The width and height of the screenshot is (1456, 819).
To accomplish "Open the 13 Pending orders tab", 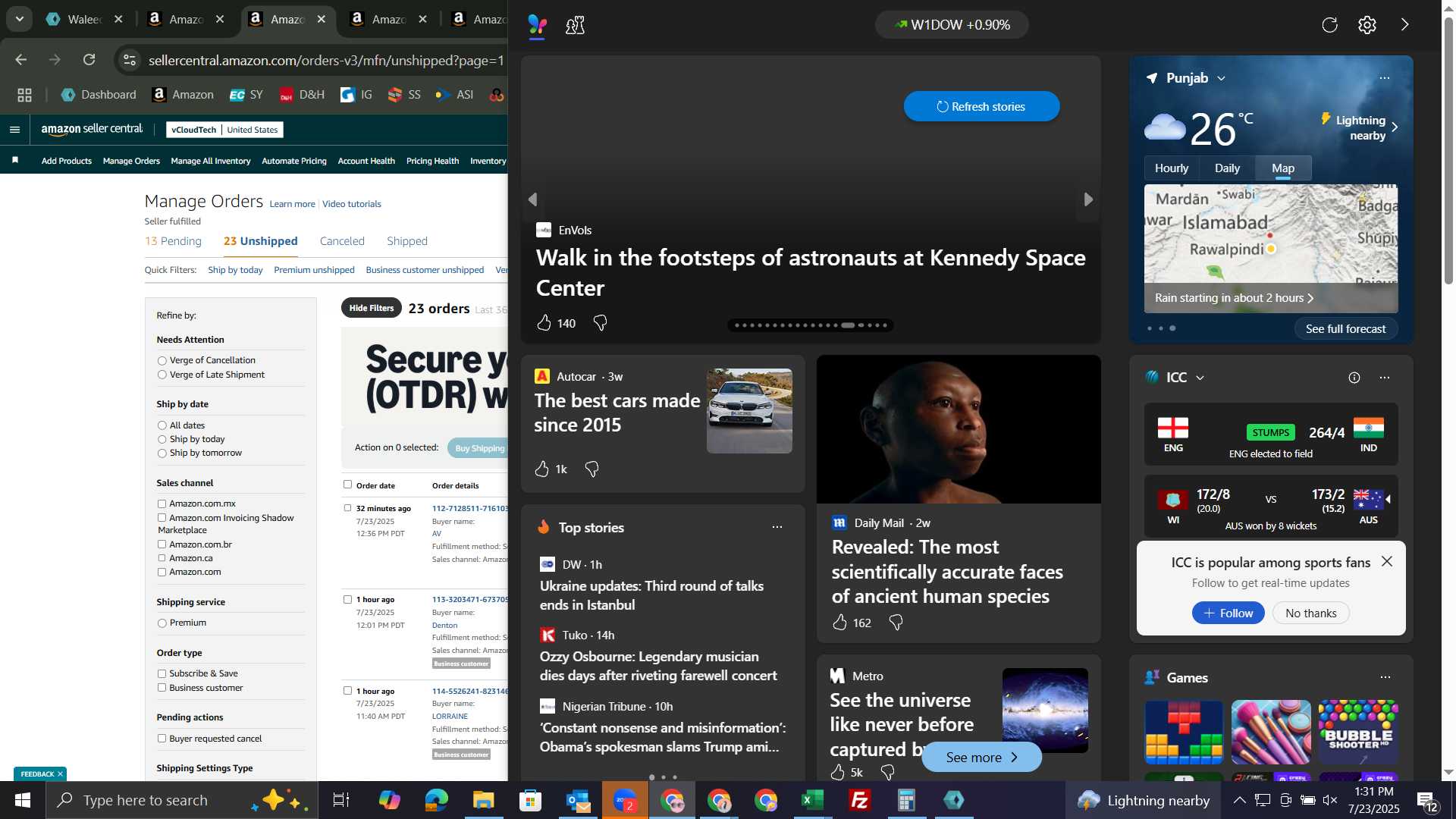I will click(173, 241).
